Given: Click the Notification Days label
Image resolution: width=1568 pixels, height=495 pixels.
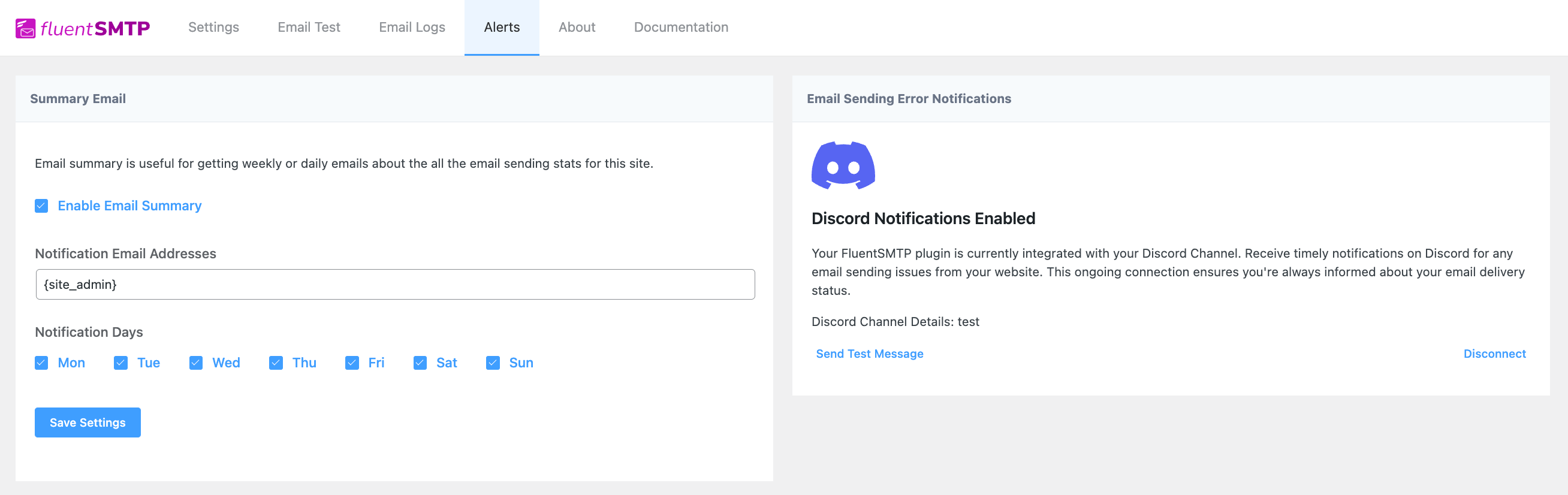Looking at the screenshot, I should [x=89, y=332].
